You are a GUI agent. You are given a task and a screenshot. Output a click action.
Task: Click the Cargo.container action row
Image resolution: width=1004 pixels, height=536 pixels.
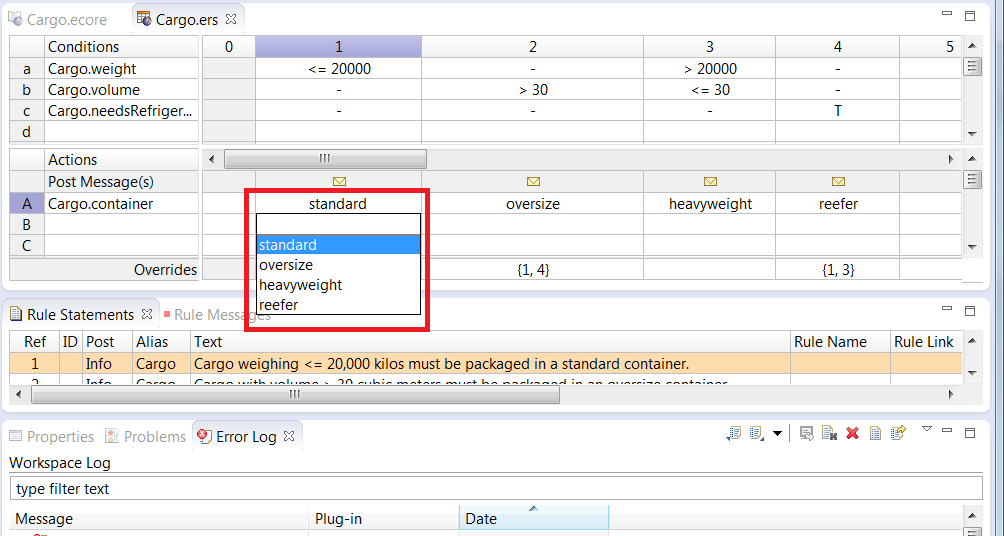(x=122, y=204)
